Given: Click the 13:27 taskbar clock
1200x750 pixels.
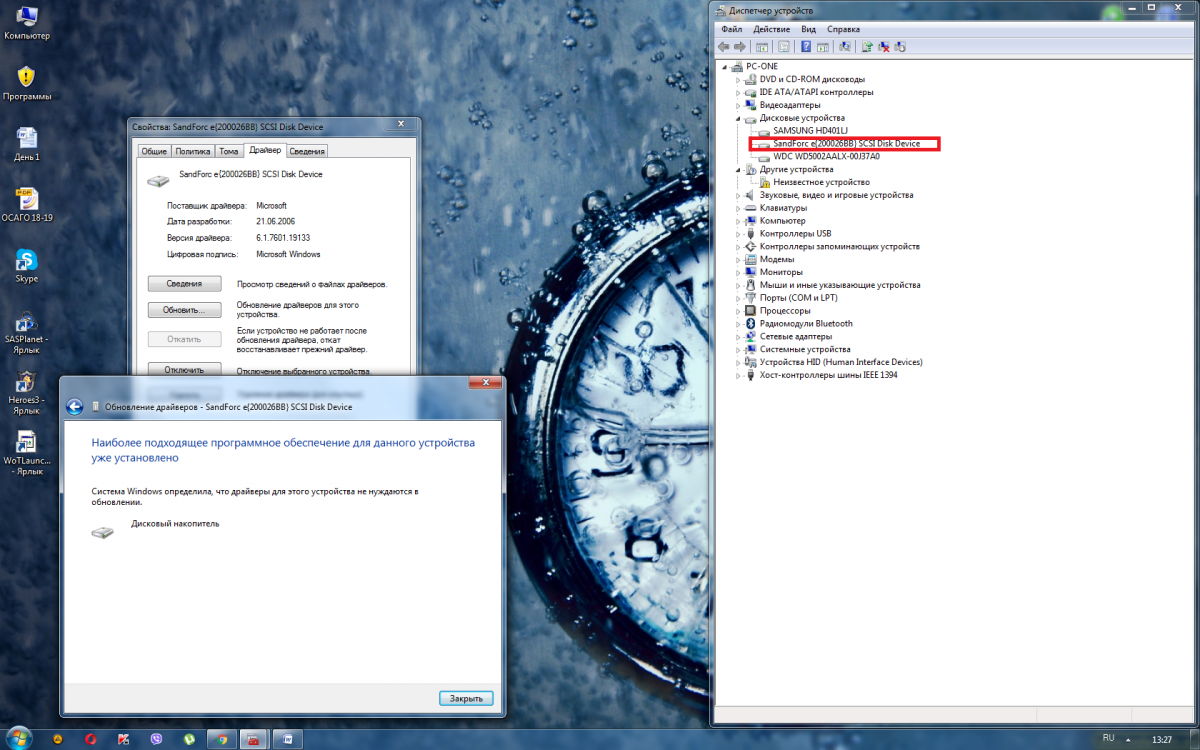Looking at the screenshot, I should pyautogui.click(x=1162, y=740).
